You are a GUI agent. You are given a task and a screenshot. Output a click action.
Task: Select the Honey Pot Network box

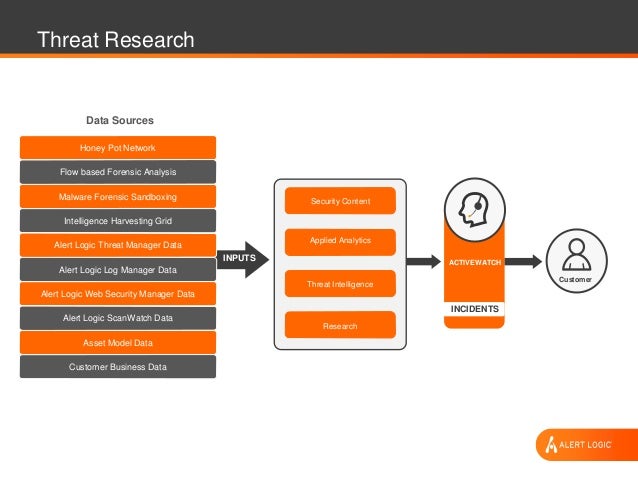tap(118, 147)
